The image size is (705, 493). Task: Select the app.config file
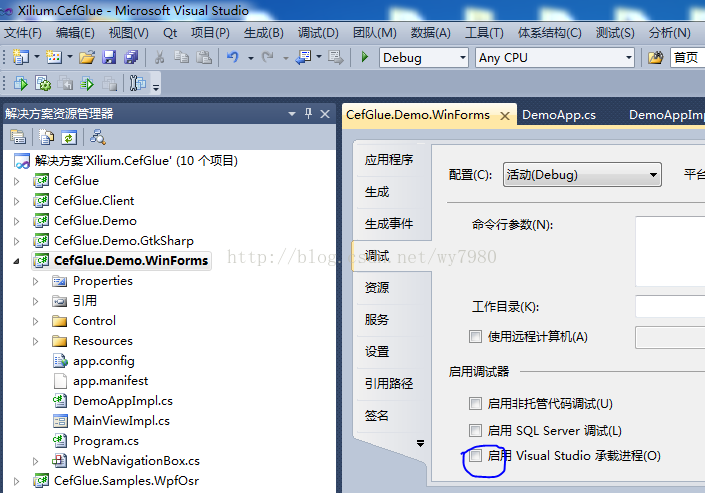point(104,361)
